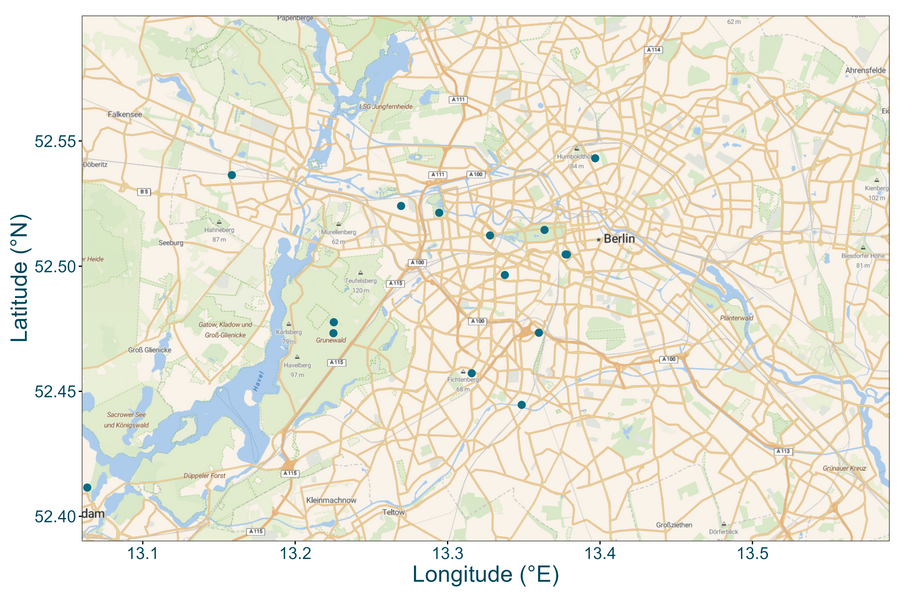Click the 13.3 longitude tick label
Screen dimensions: 900x600
click(447, 554)
